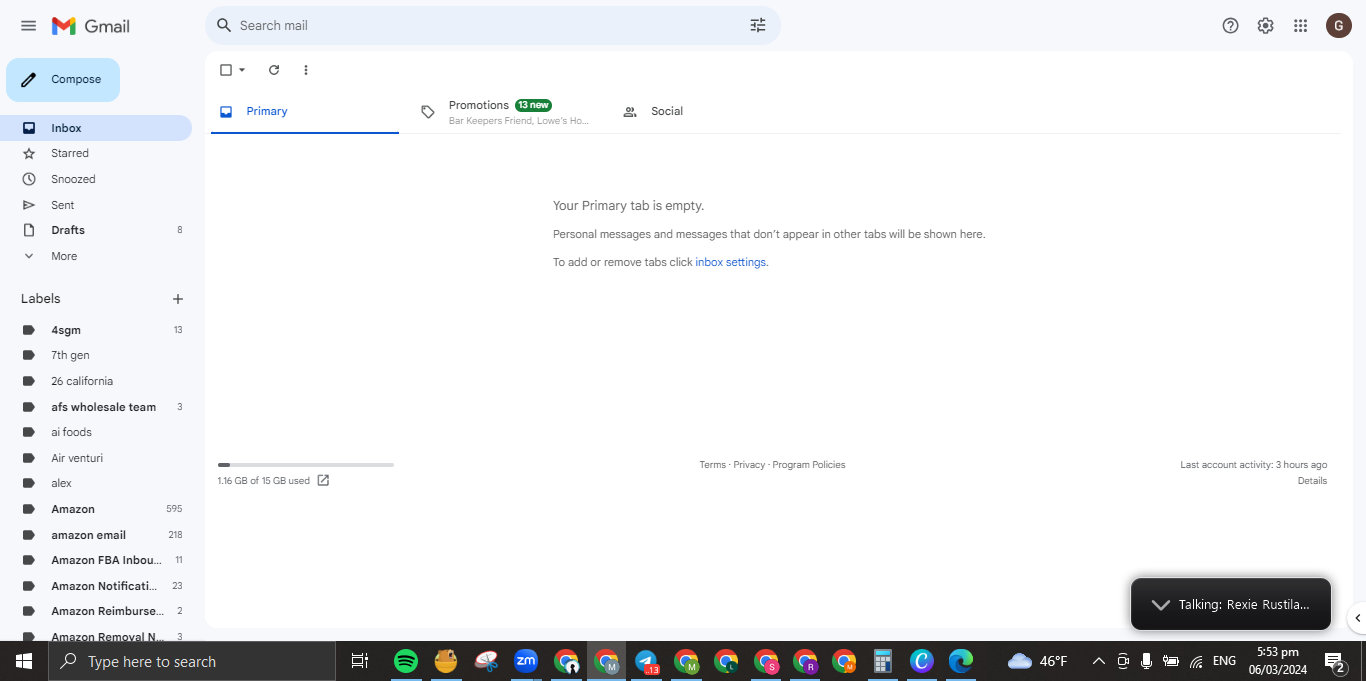Click the Create new label plus icon
The width and height of the screenshot is (1366, 681).
pos(178,299)
